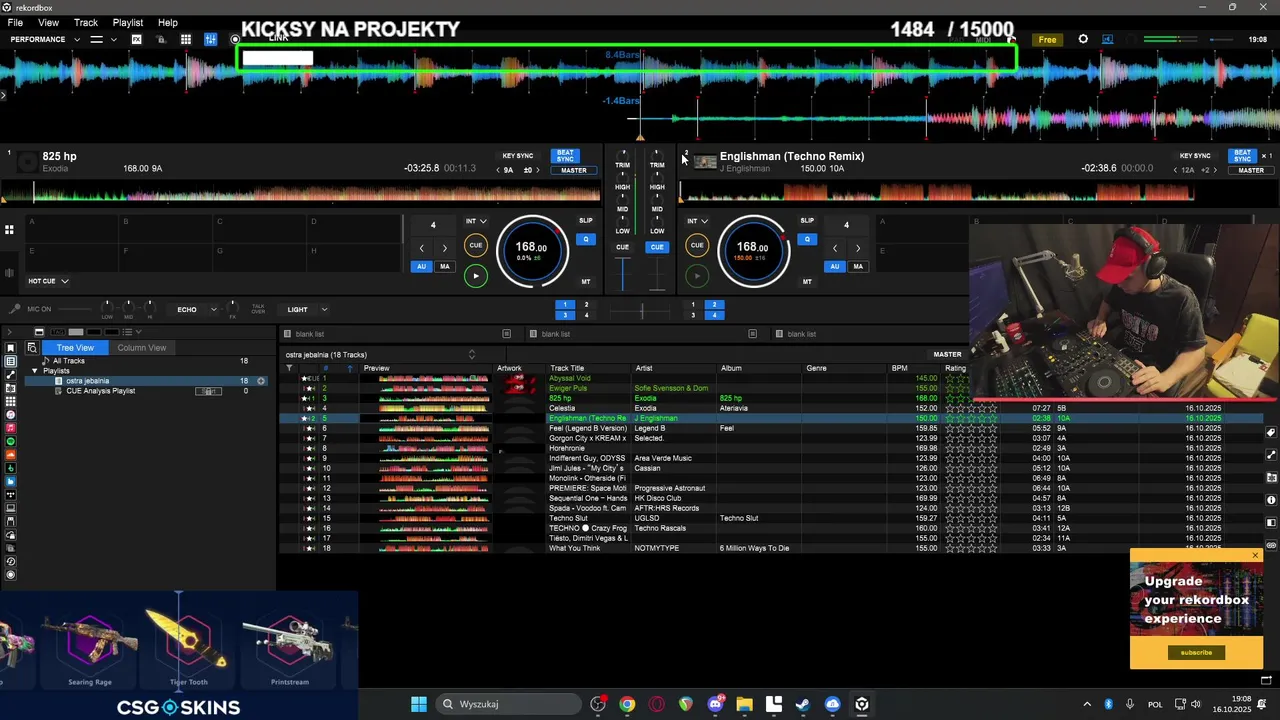Open SoundCloud icon in sidebar
The width and height of the screenshot is (1280, 720).
click(10, 455)
